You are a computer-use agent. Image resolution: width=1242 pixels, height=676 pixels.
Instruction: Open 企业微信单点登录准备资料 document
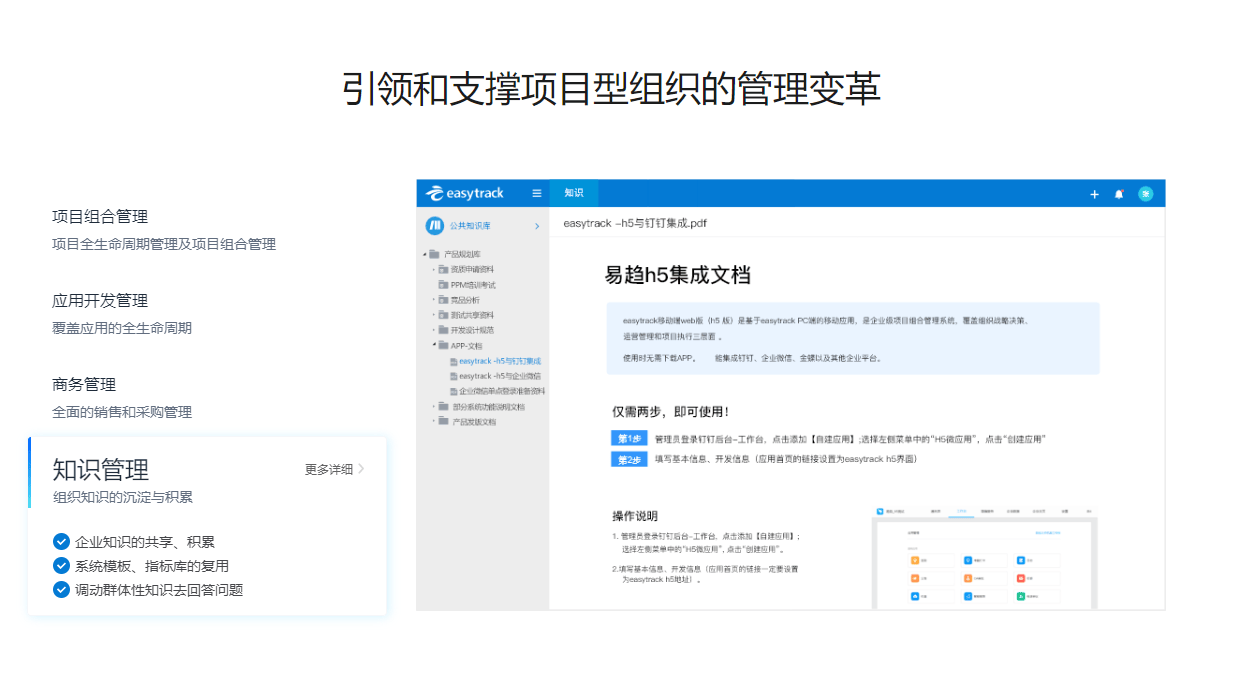(x=502, y=391)
